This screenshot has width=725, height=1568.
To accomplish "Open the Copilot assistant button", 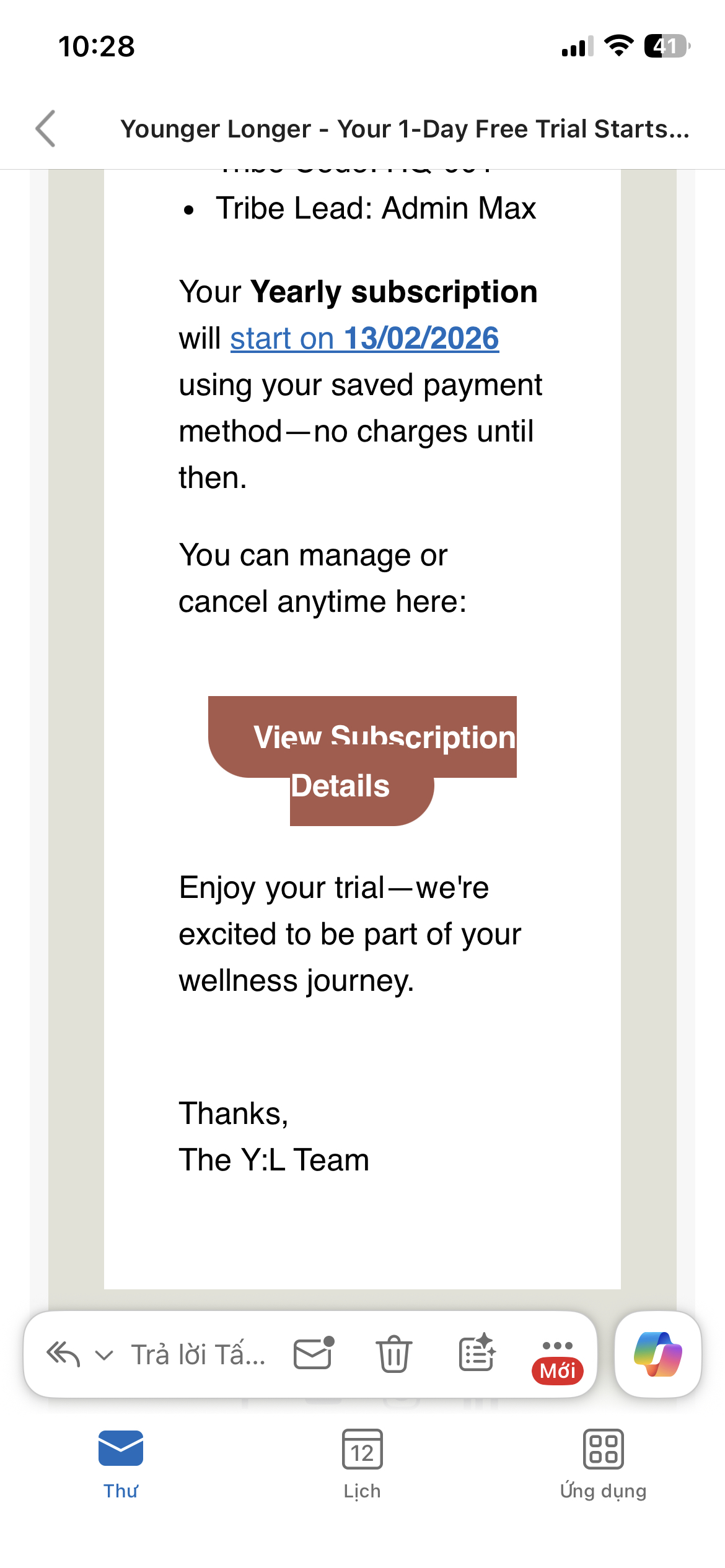I will 657,1354.
